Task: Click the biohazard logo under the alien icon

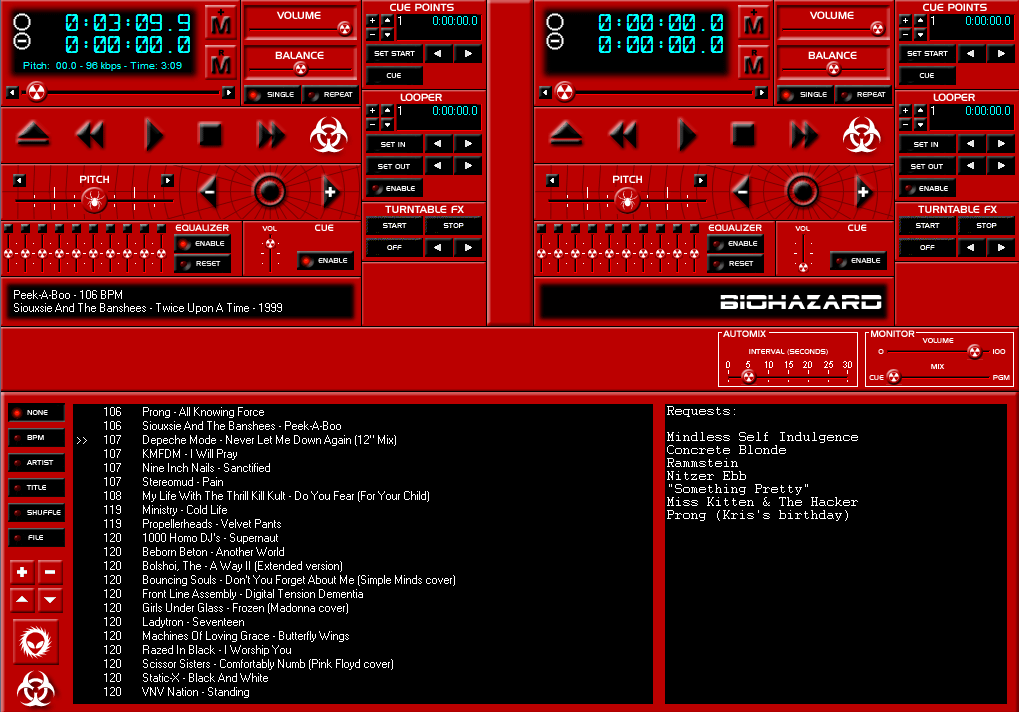Action: (35, 689)
